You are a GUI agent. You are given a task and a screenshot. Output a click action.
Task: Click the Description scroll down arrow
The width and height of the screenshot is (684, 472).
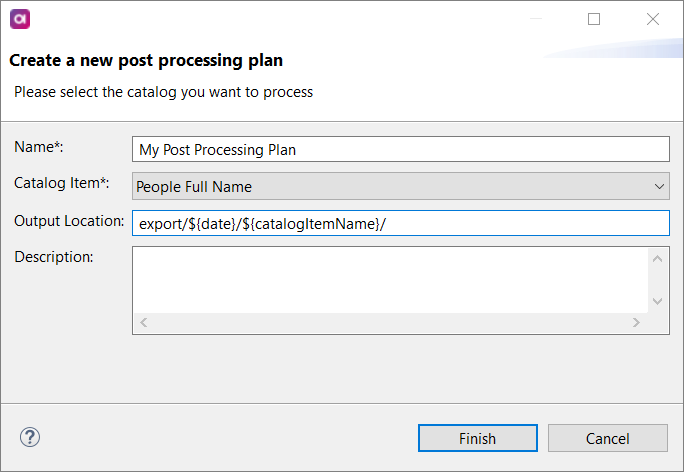coord(657,300)
